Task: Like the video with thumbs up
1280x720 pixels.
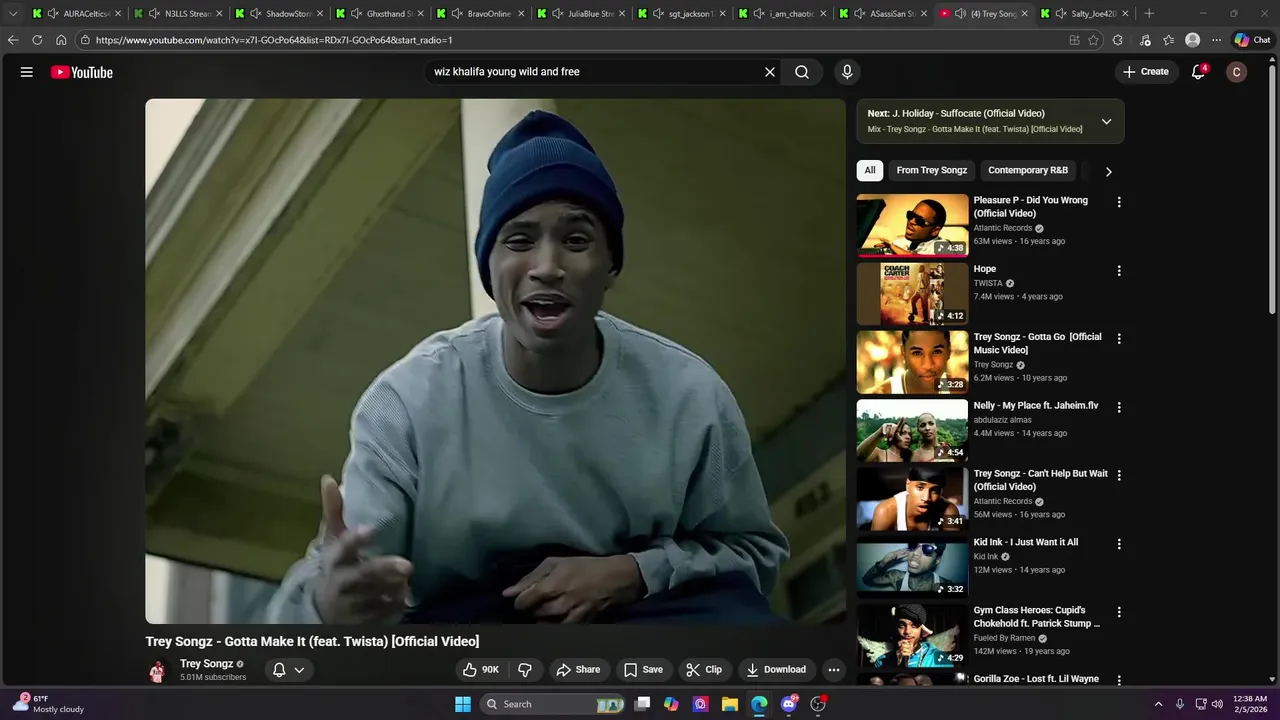Action: coord(482,670)
